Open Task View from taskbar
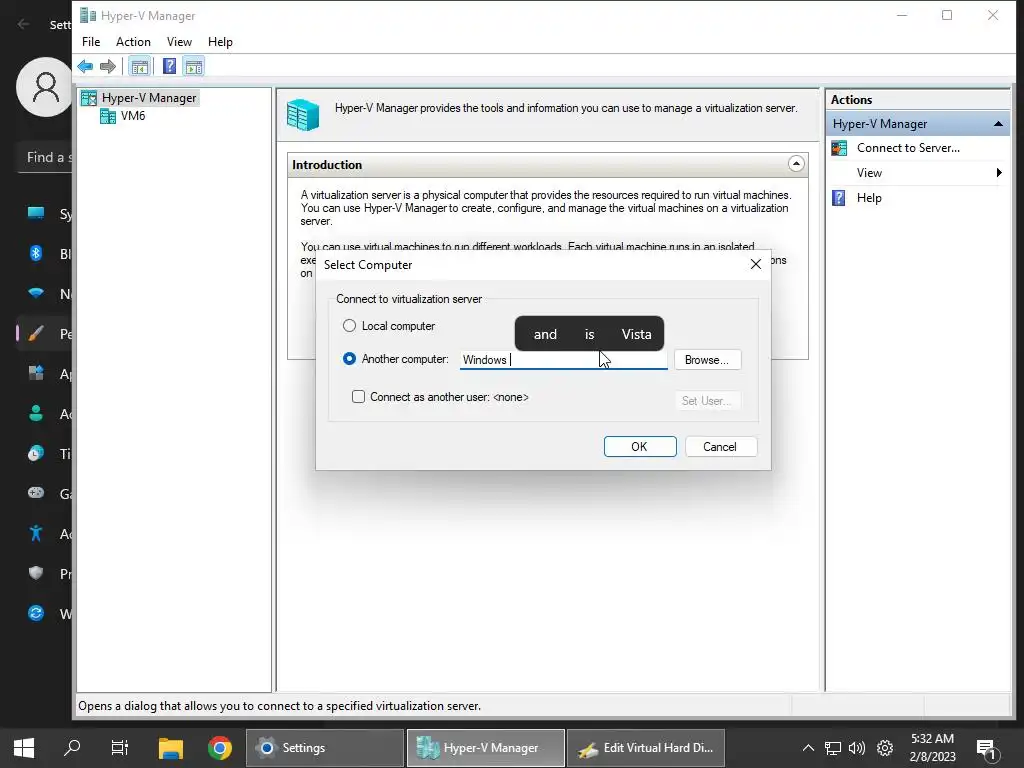The width and height of the screenshot is (1024, 768). tap(120, 748)
